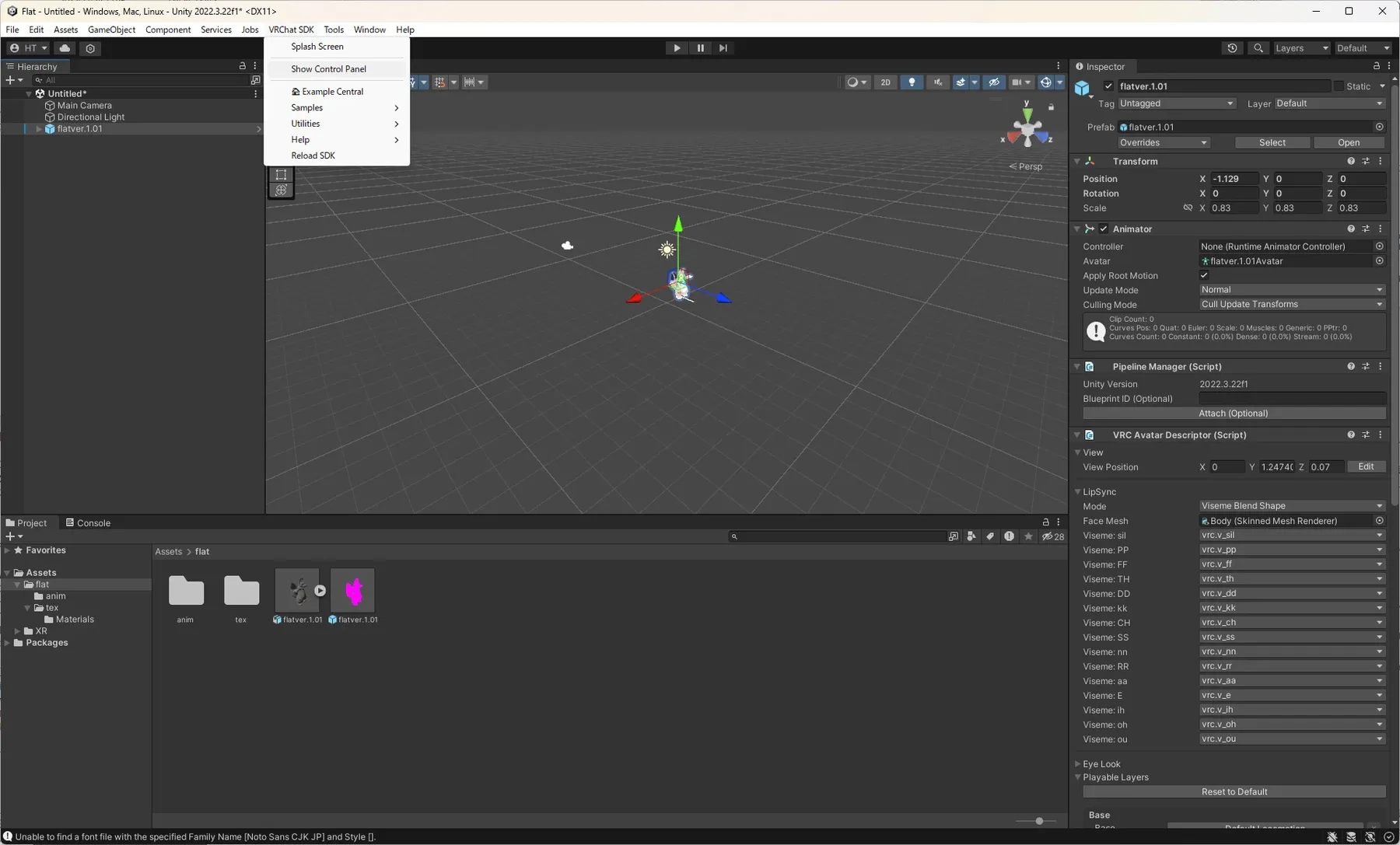Image resolution: width=1400 pixels, height=845 pixels.
Task: Click Reset to Default button
Action: click(x=1234, y=792)
